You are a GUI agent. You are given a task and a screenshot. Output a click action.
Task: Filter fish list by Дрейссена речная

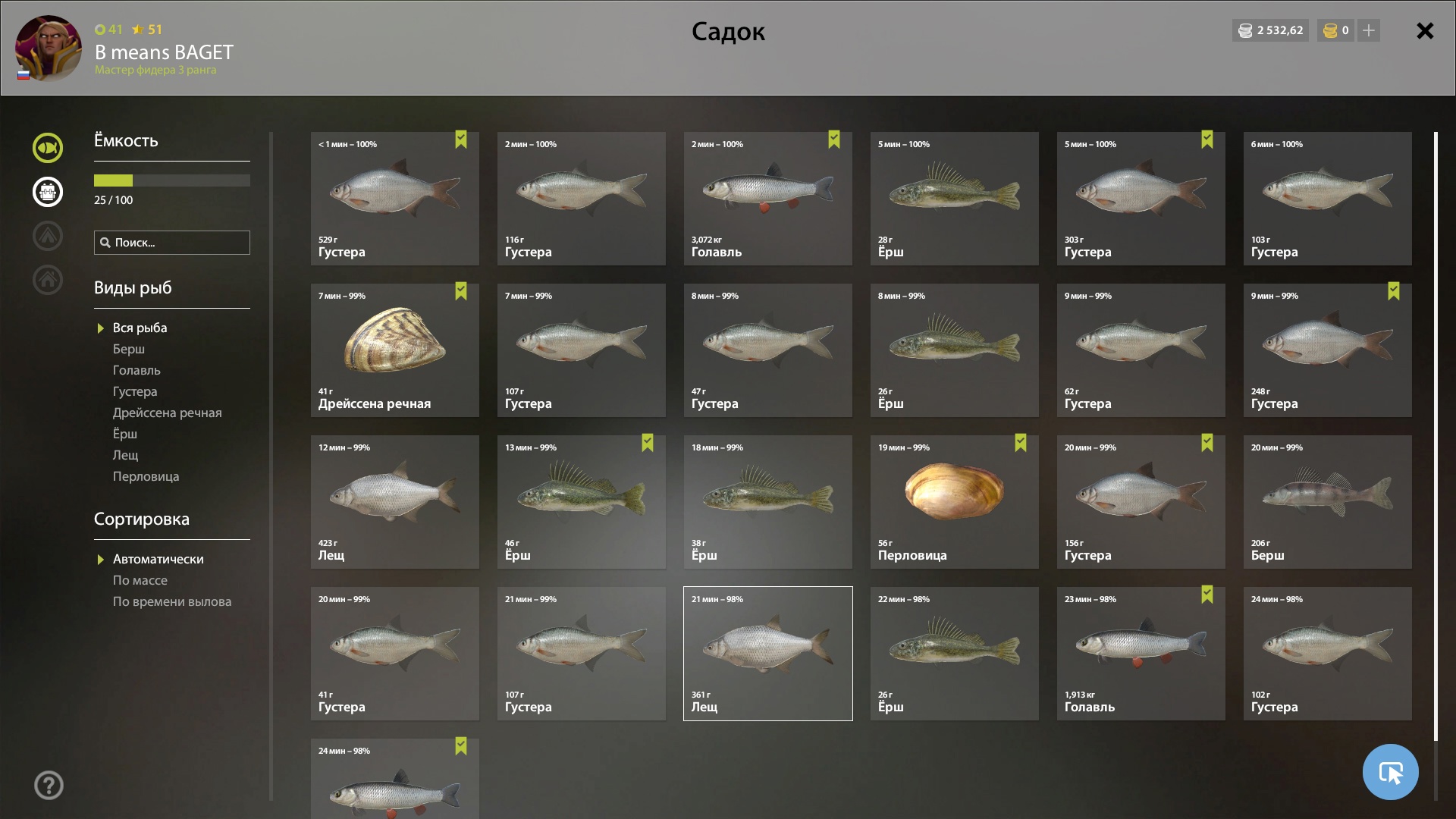pyautogui.click(x=168, y=413)
